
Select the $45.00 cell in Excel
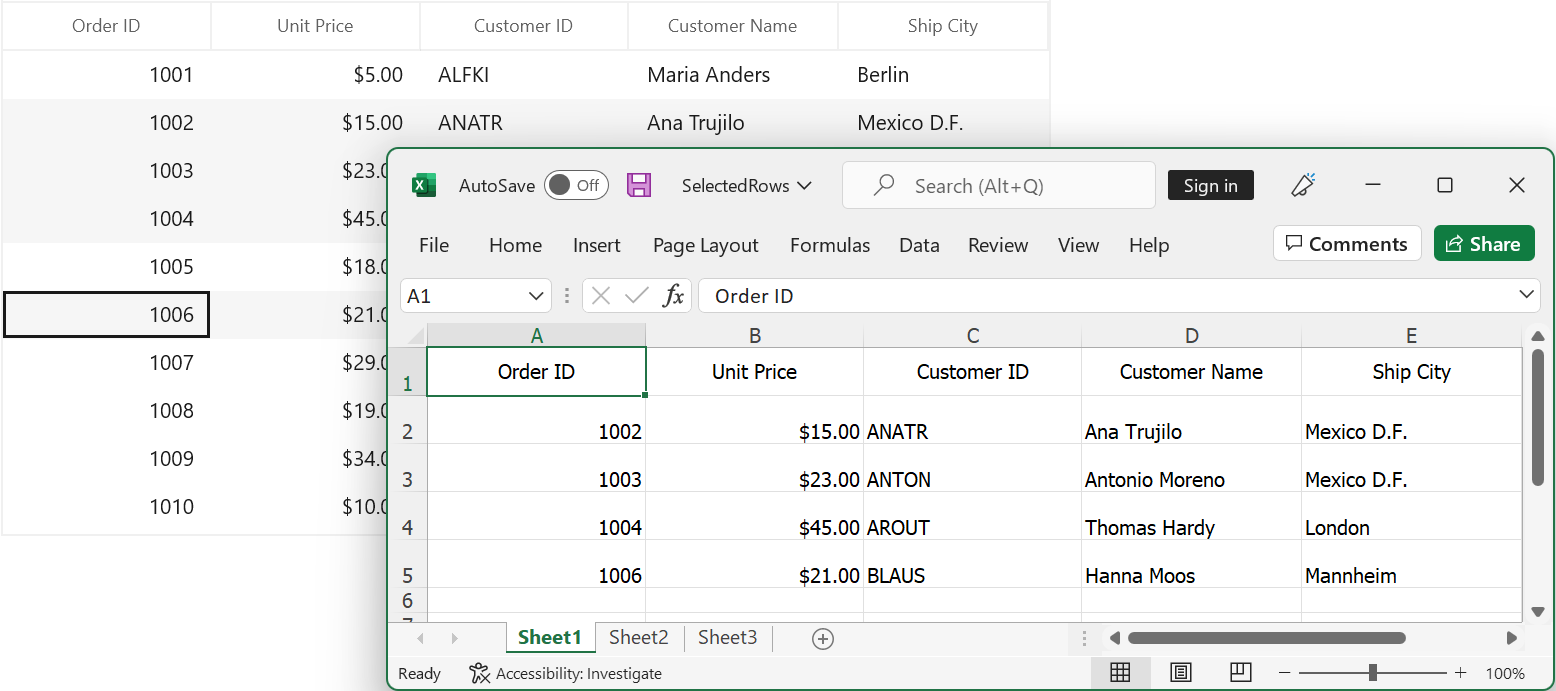coord(755,517)
